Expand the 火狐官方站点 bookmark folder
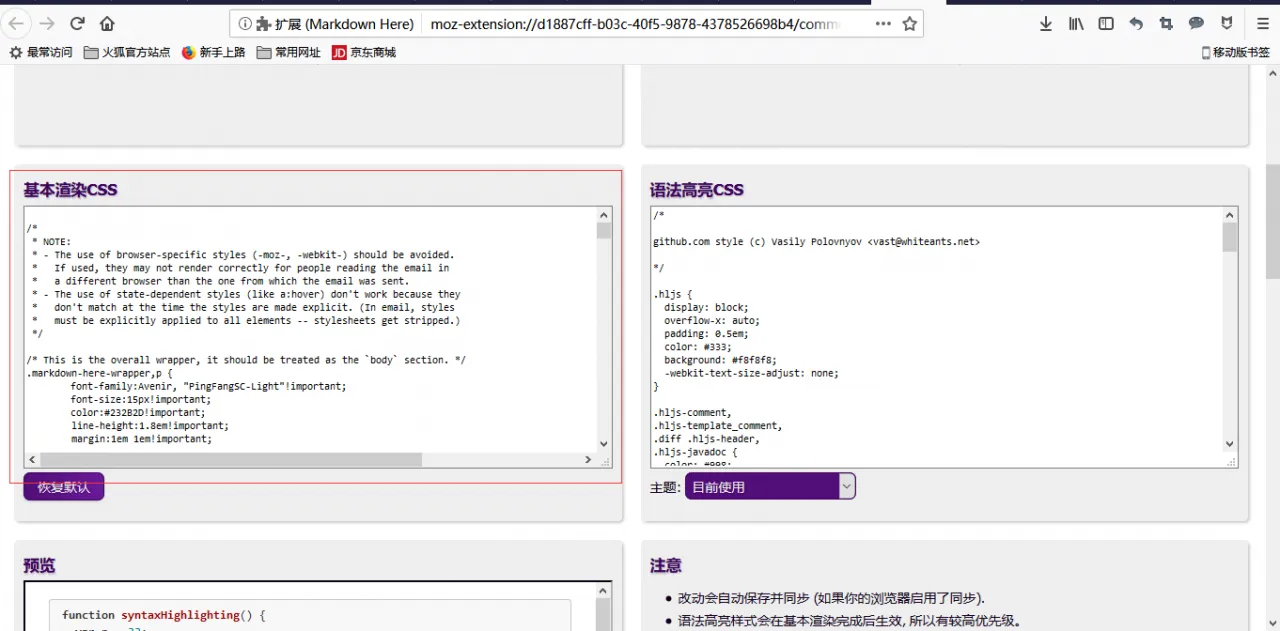Viewport: 1280px width, 631px height. point(127,52)
